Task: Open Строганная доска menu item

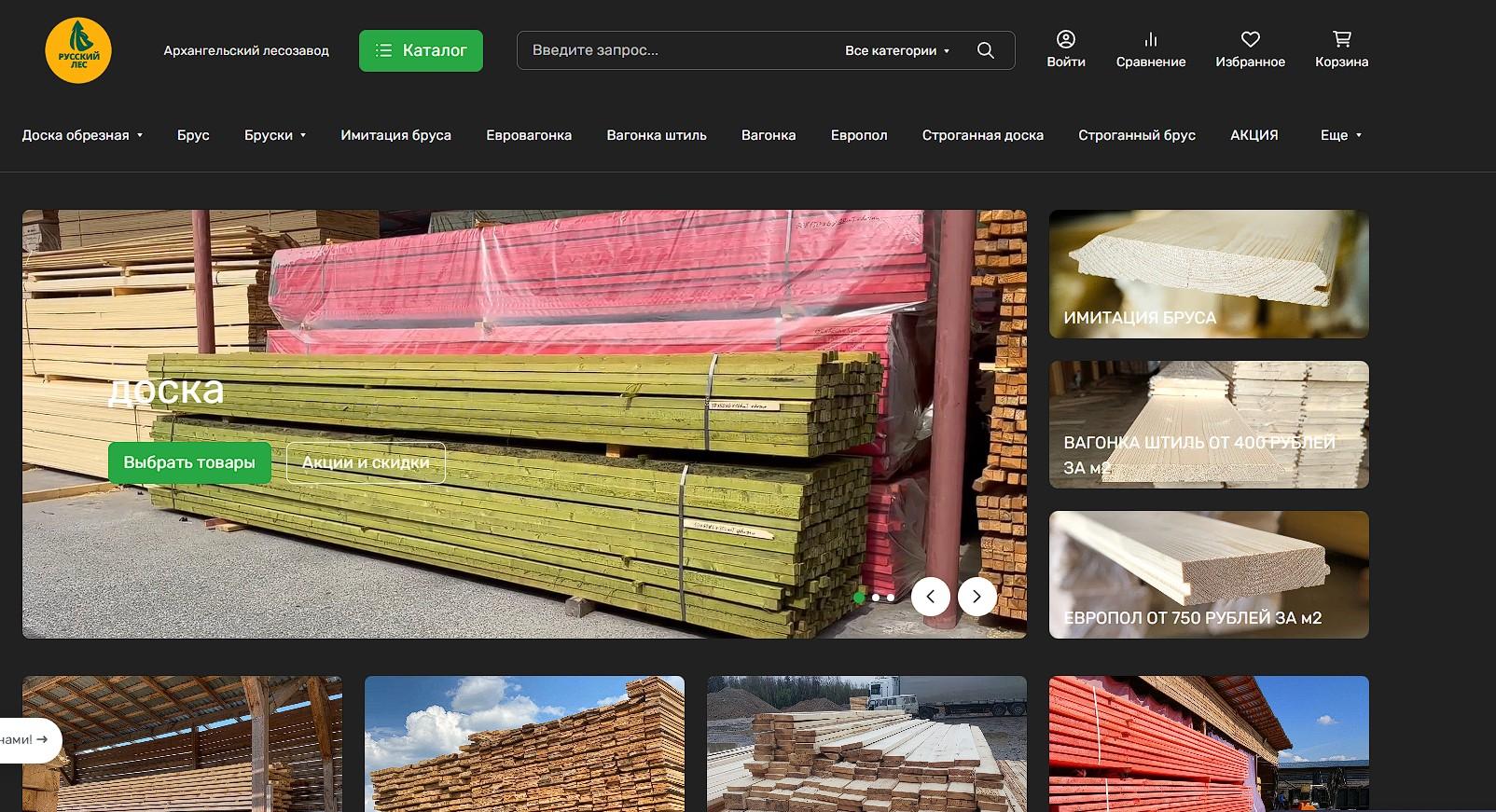Action: (983, 135)
